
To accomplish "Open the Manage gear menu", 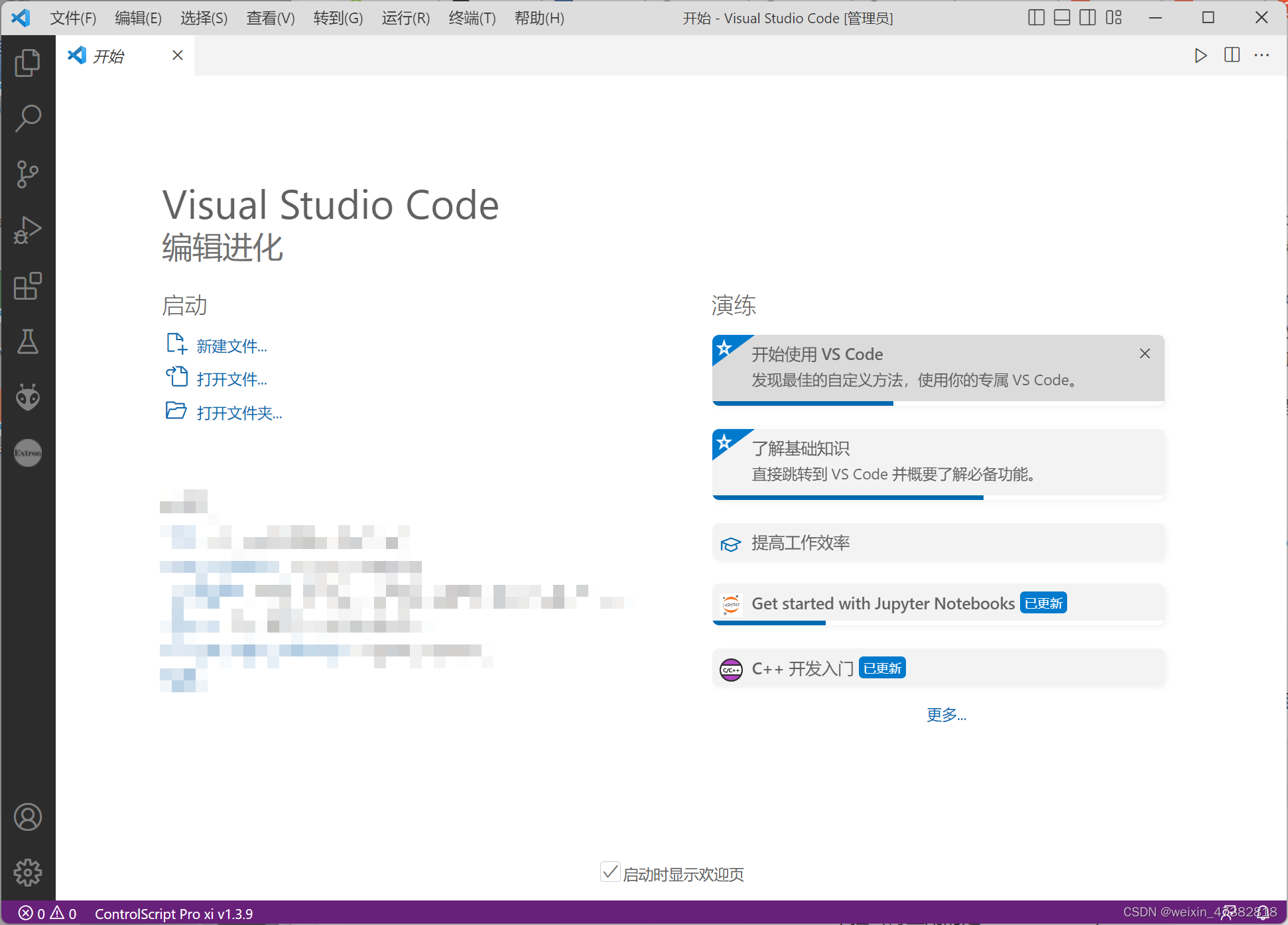I will pyautogui.click(x=27, y=873).
